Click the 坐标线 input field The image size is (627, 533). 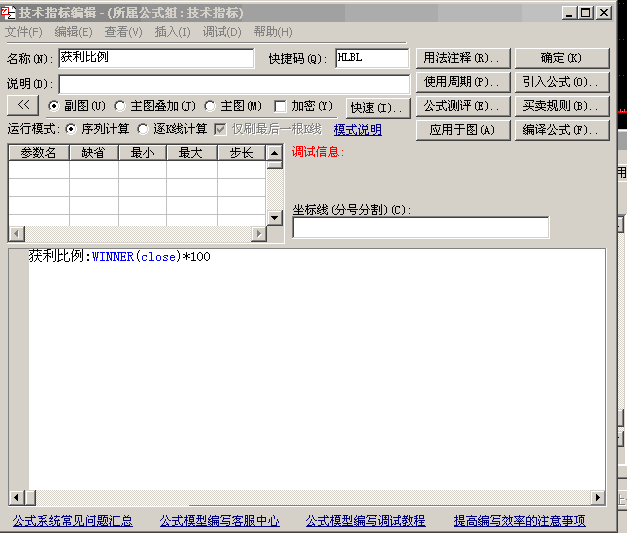(x=421, y=228)
